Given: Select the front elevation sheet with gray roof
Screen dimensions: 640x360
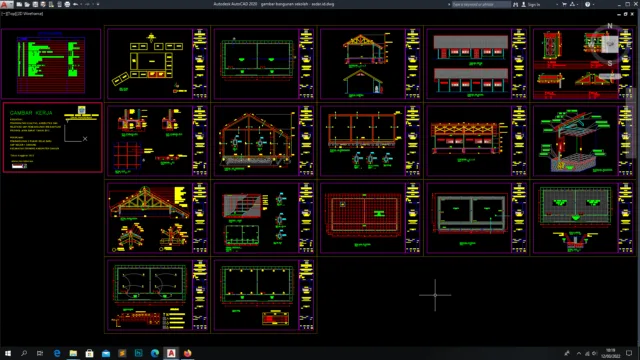Looking at the screenshot, I should pyautogui.click(x=477, y=64).
